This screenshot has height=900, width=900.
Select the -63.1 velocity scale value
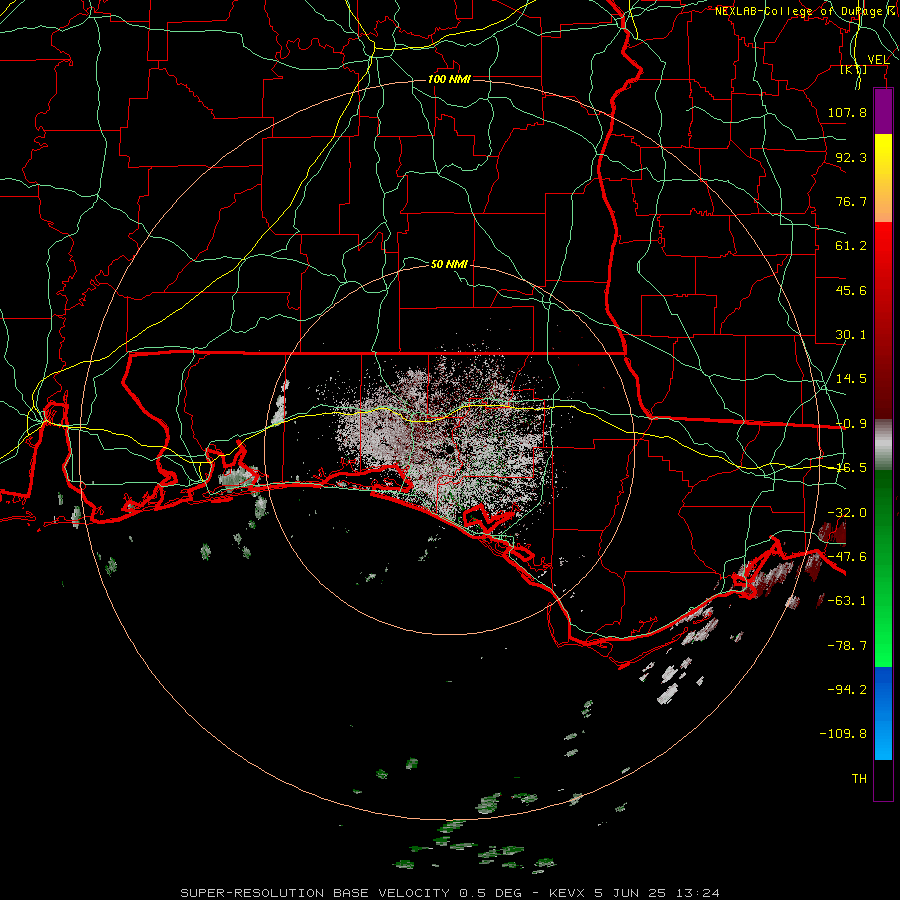pos(847,601)
